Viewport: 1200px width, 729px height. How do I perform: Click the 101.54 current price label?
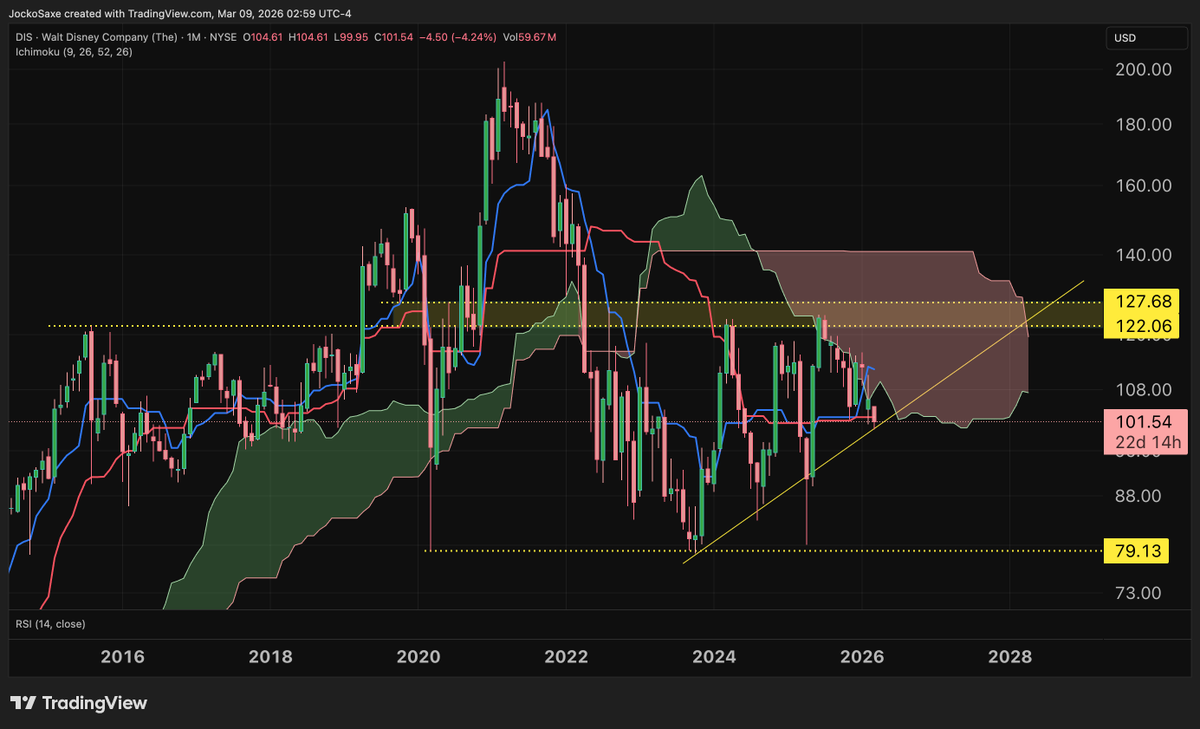tap(1146, 421)
